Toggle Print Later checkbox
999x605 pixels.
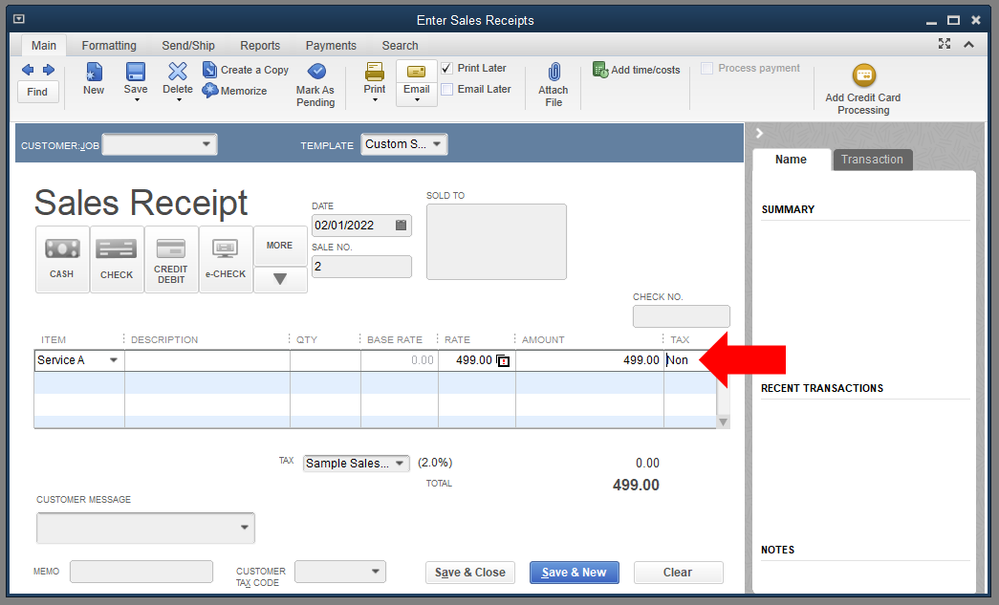(x=447, y=68)
